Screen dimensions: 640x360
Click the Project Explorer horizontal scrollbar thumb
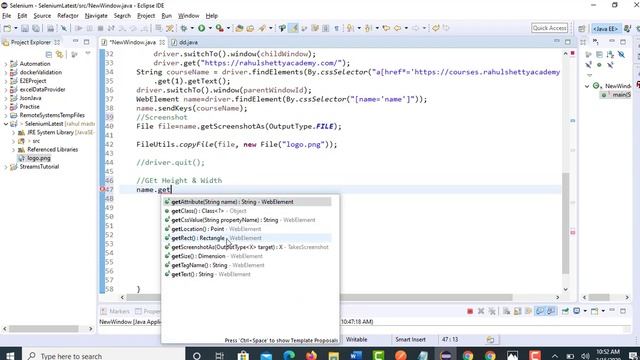pos(43,329)
